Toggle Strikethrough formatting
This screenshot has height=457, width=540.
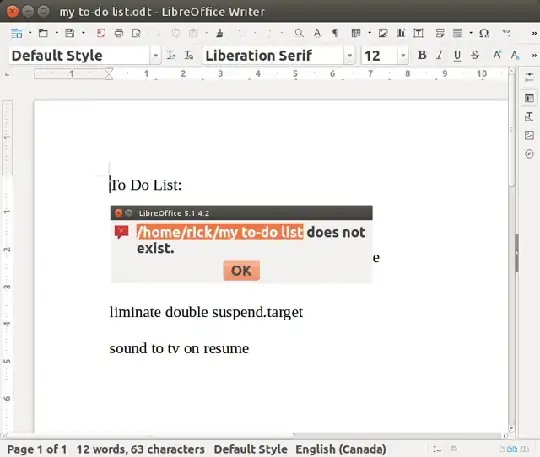coord(475,55)
